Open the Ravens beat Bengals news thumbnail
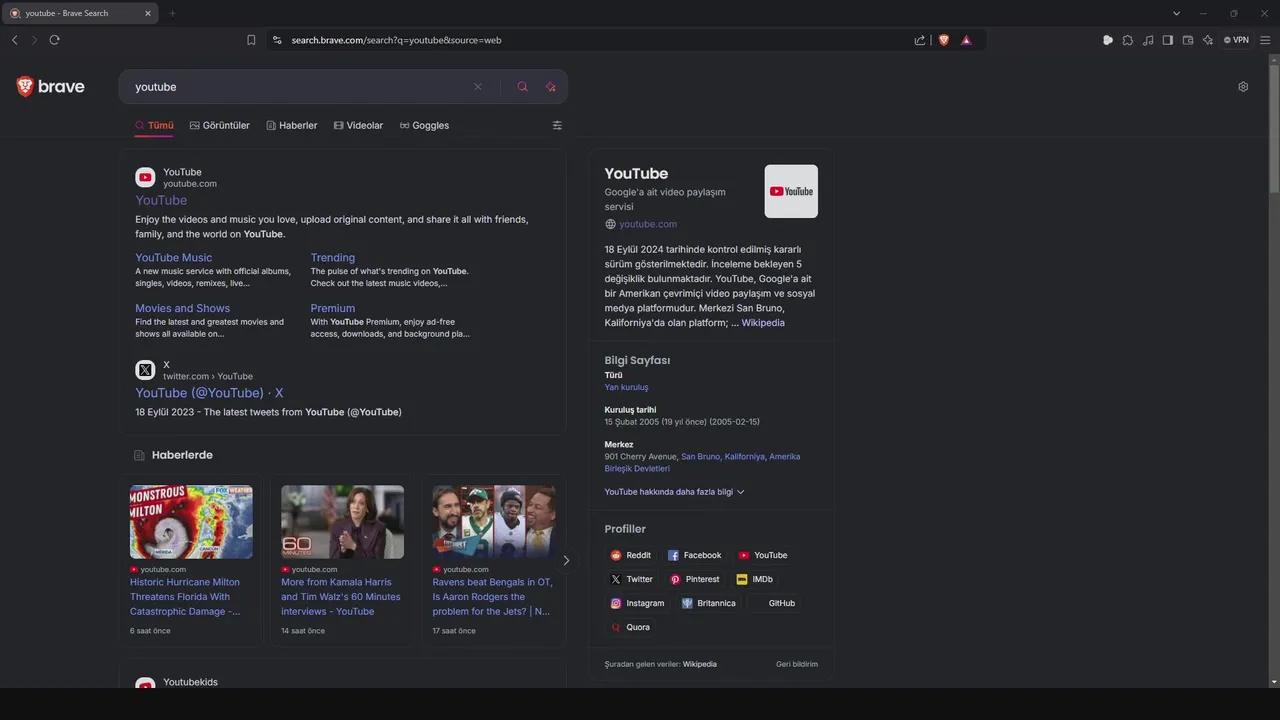Screen dimensions: 1280x720 pyautogui.click(x=493, y=522)
